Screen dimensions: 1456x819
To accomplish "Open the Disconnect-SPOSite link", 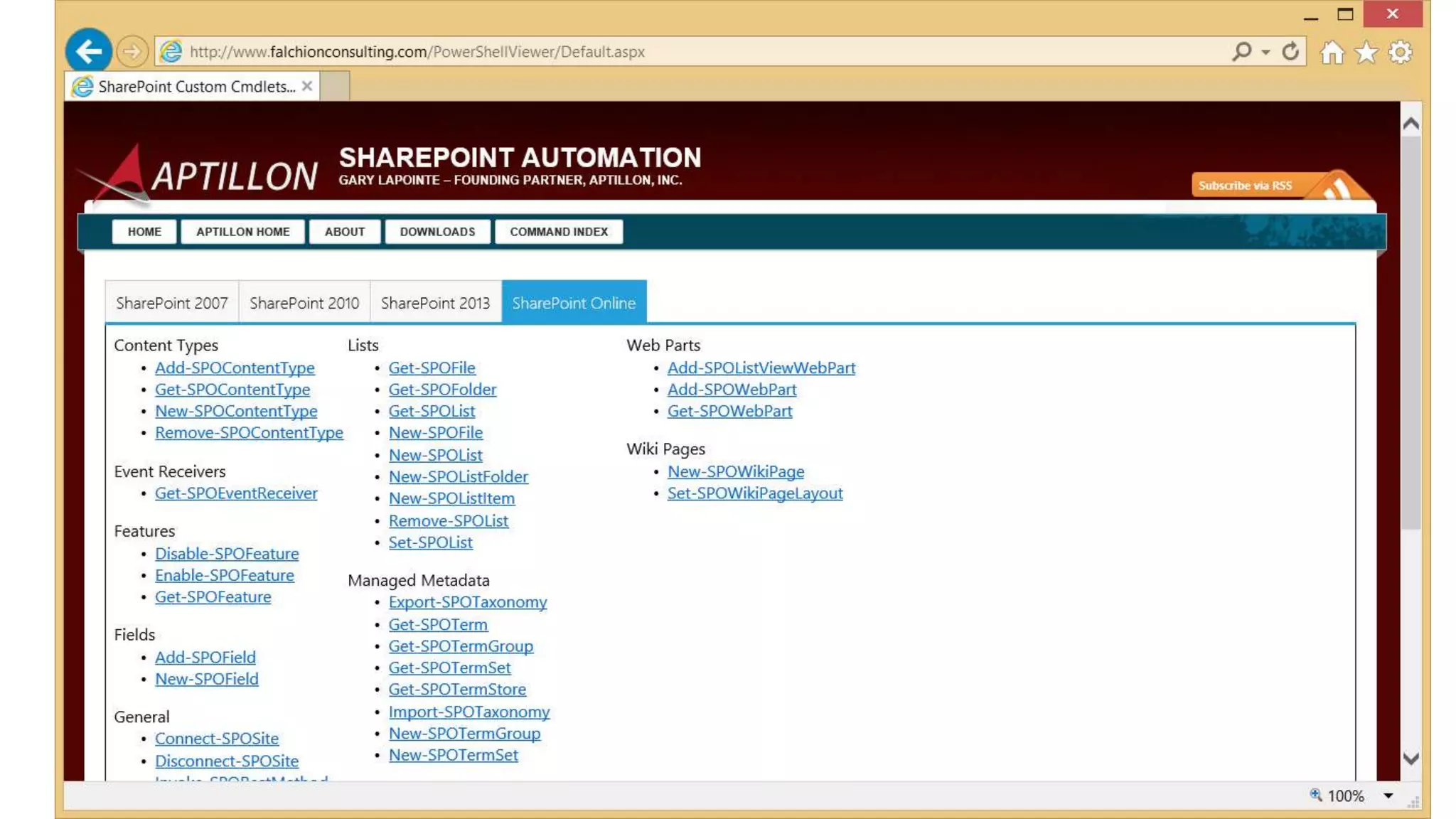I will click(x=227, y=761).
